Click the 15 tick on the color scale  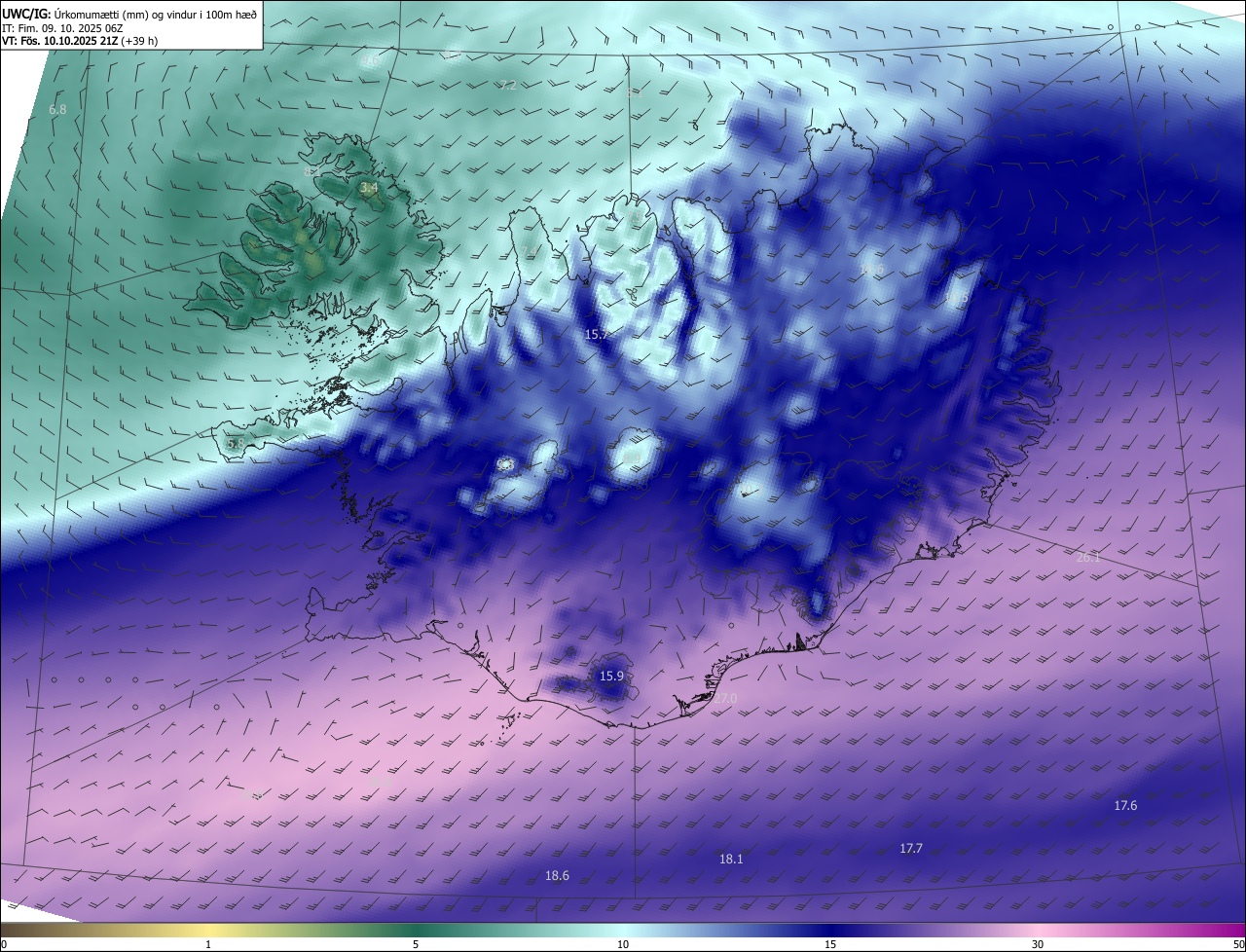point(830,944)
